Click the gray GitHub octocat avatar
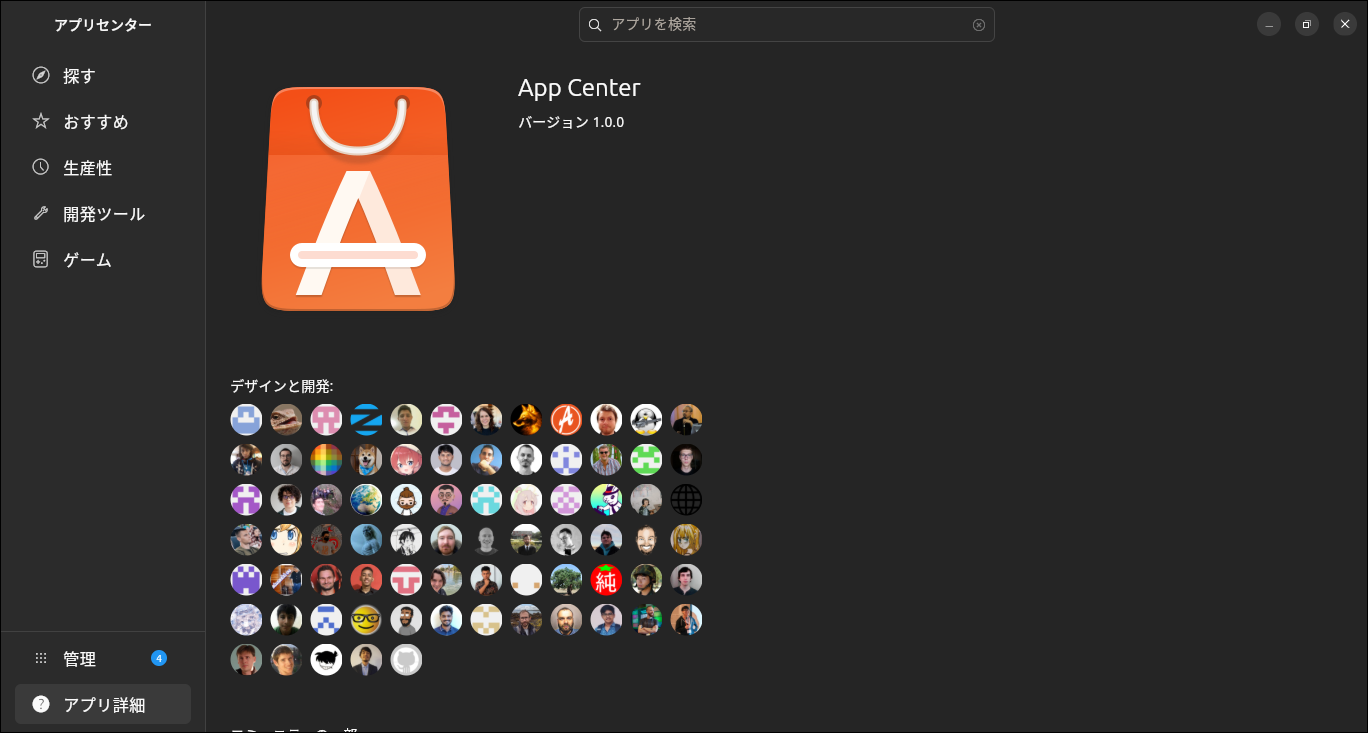The image size is (1368, 733). [406, 660]
